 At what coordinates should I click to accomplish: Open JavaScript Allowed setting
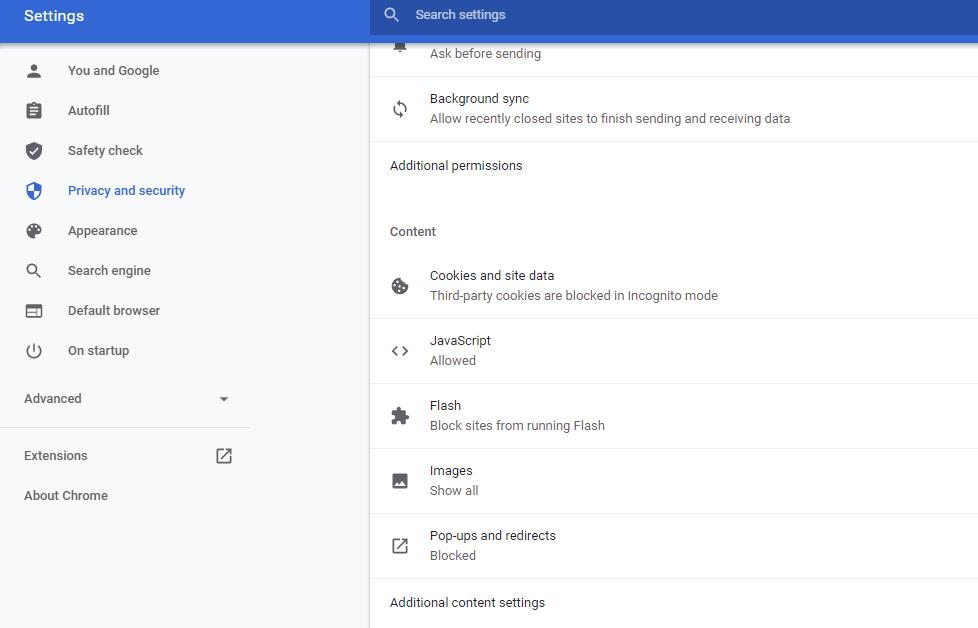pyautogui.click(x=674, y=351)
